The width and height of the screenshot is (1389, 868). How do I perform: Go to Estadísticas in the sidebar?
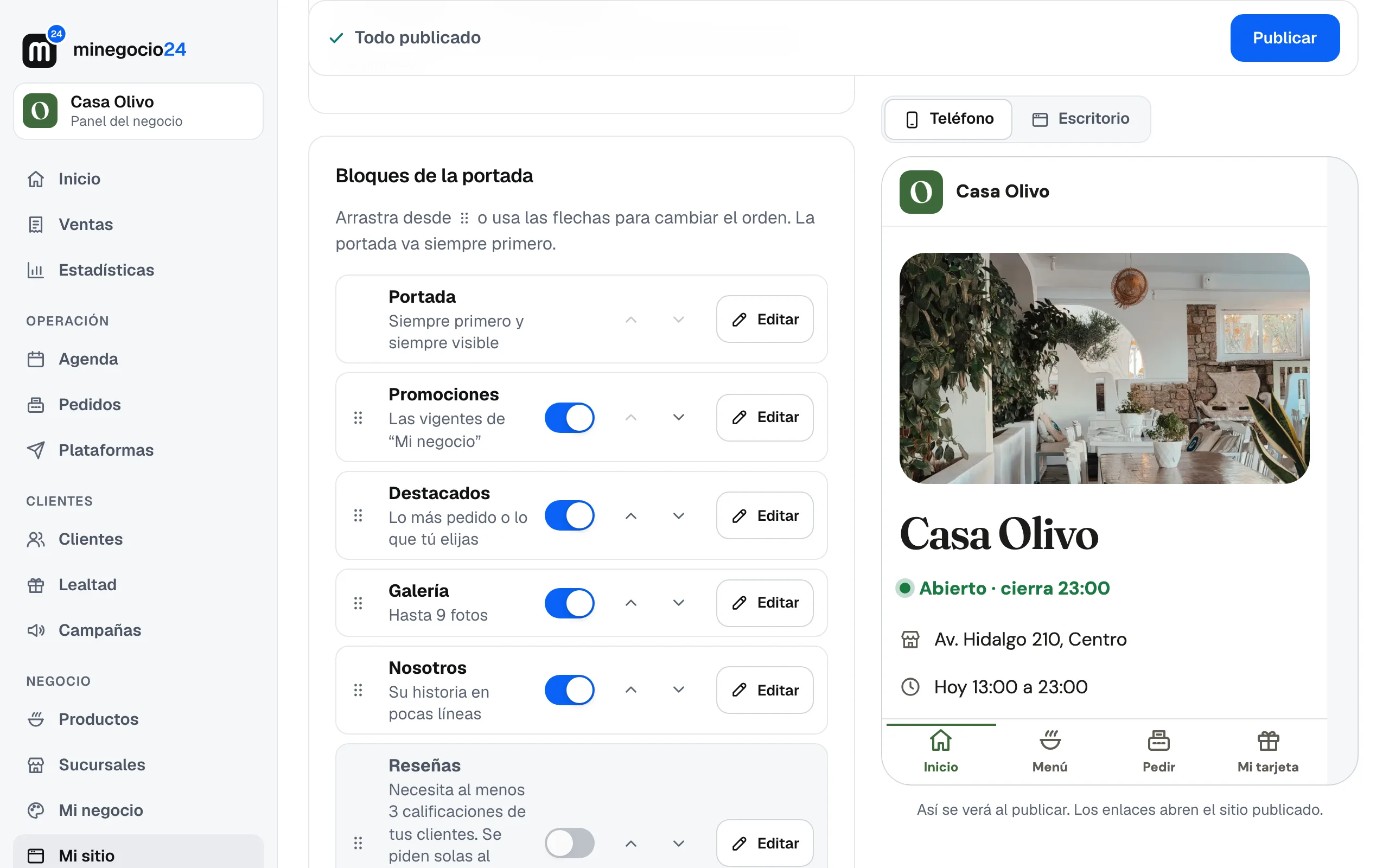(x=138, y=270)
